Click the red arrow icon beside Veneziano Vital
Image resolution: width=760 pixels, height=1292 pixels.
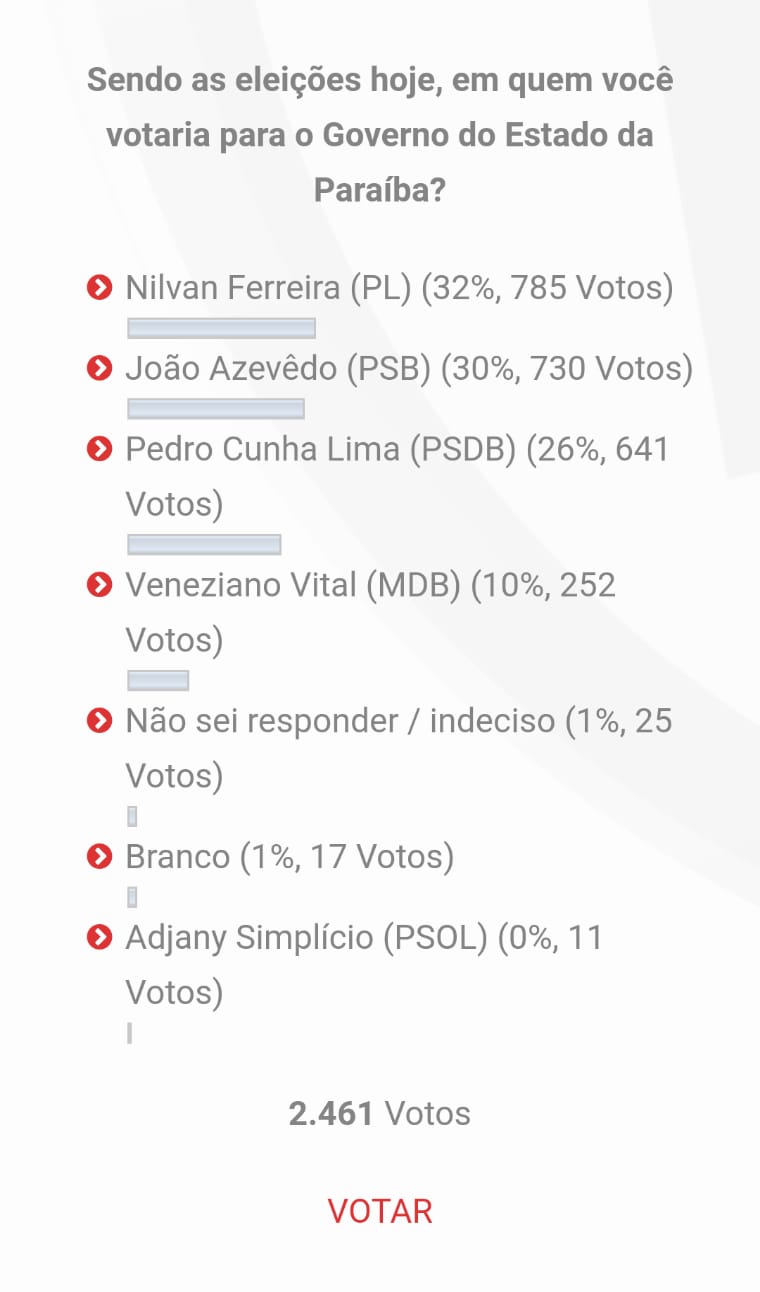point(99,585)
